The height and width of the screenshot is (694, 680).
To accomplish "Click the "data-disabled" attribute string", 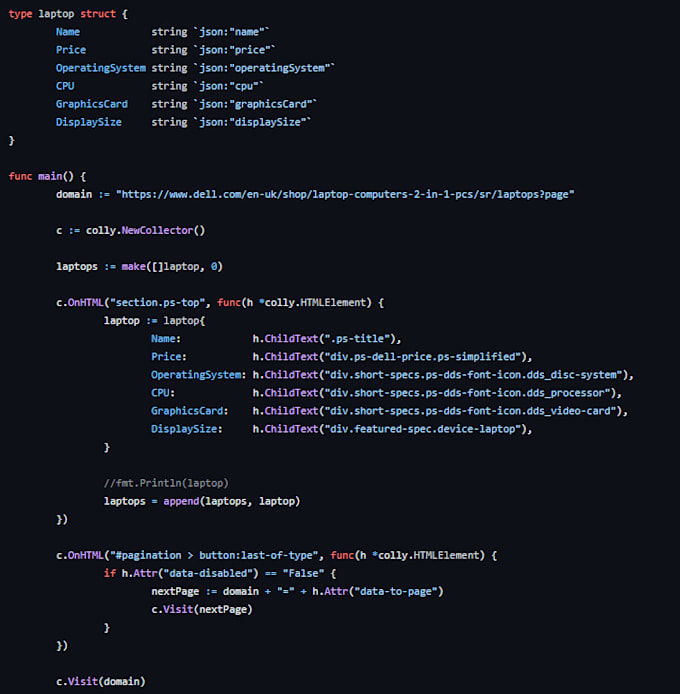I will click(208, 574).
